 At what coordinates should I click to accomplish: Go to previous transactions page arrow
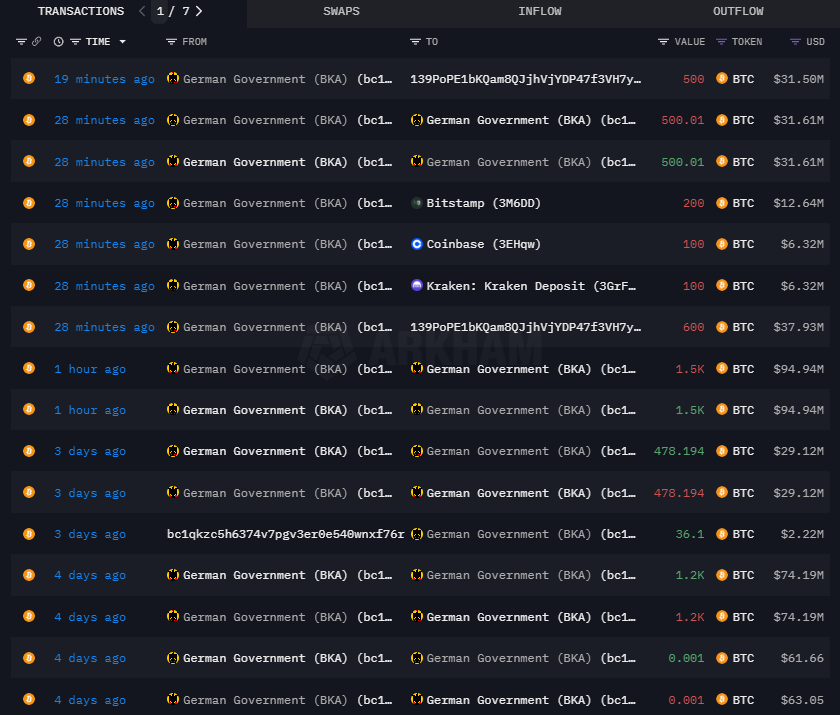pyautogui.click(x=142, y=12)
